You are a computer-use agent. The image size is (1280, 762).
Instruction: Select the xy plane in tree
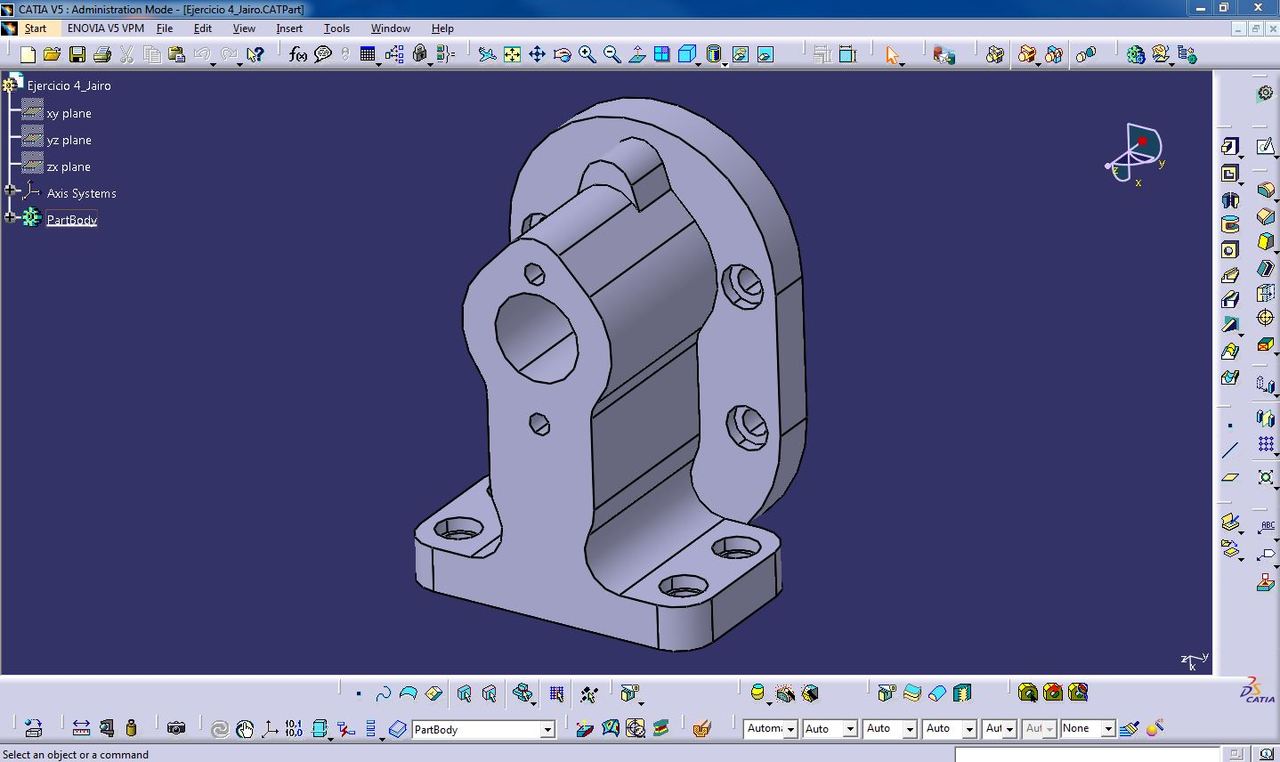click(x=69, y=113)
